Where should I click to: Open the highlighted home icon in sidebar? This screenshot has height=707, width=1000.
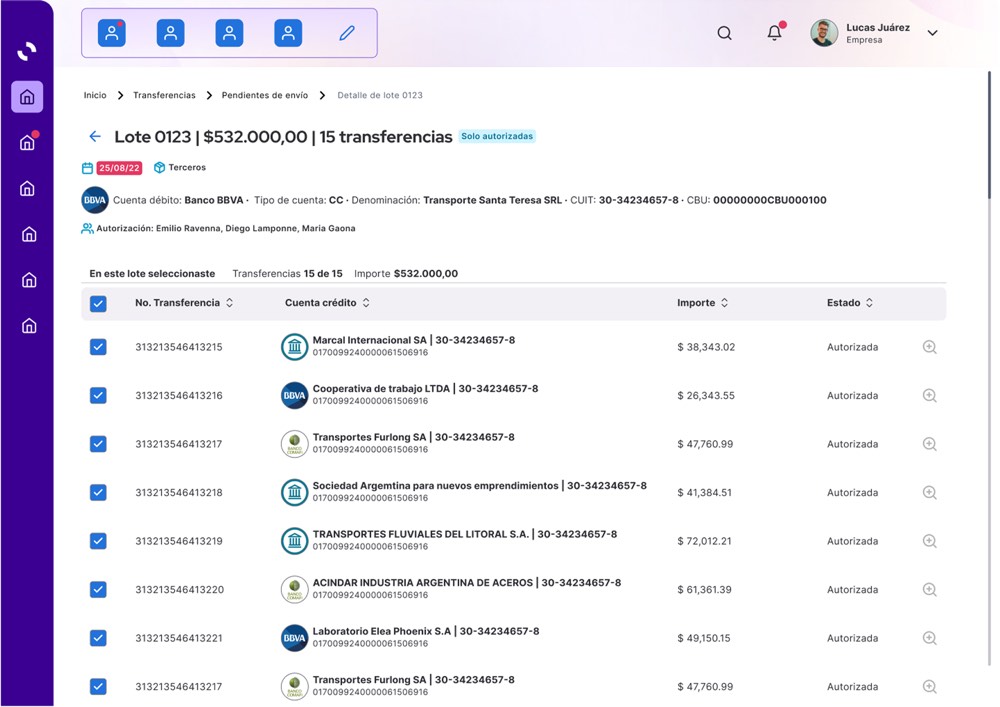point(27,97)
